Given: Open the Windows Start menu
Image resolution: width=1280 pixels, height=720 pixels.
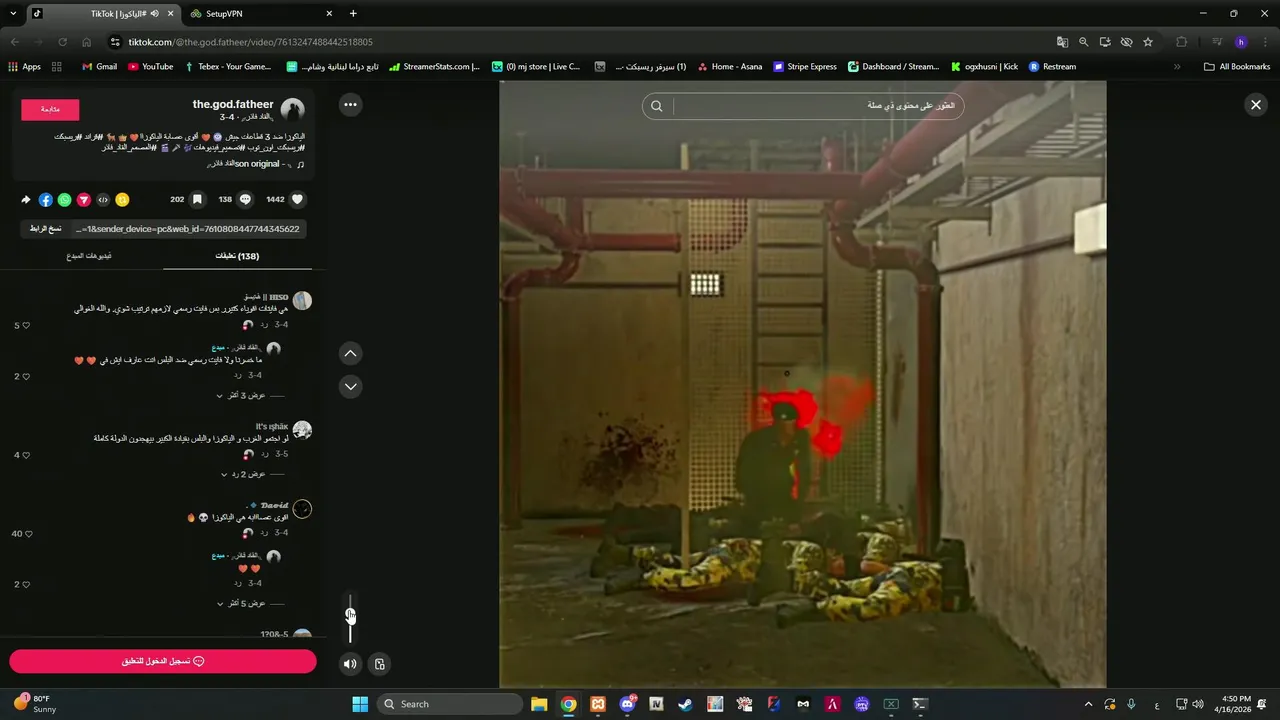Looking at the screenshot, I should pyautogui.click(x=360, y=704).
